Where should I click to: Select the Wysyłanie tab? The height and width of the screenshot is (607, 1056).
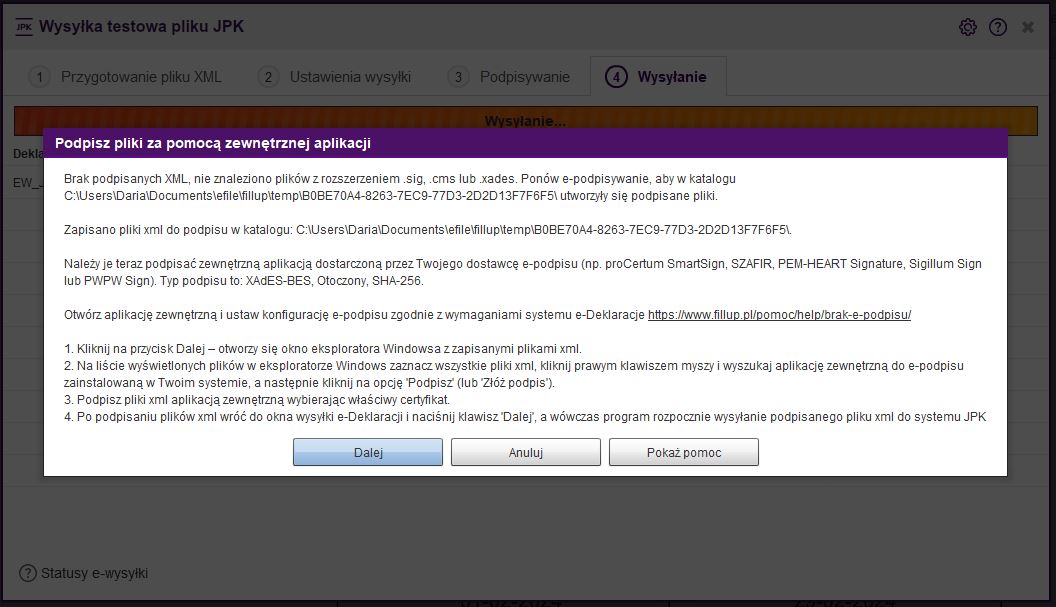(x=672, y=77)
